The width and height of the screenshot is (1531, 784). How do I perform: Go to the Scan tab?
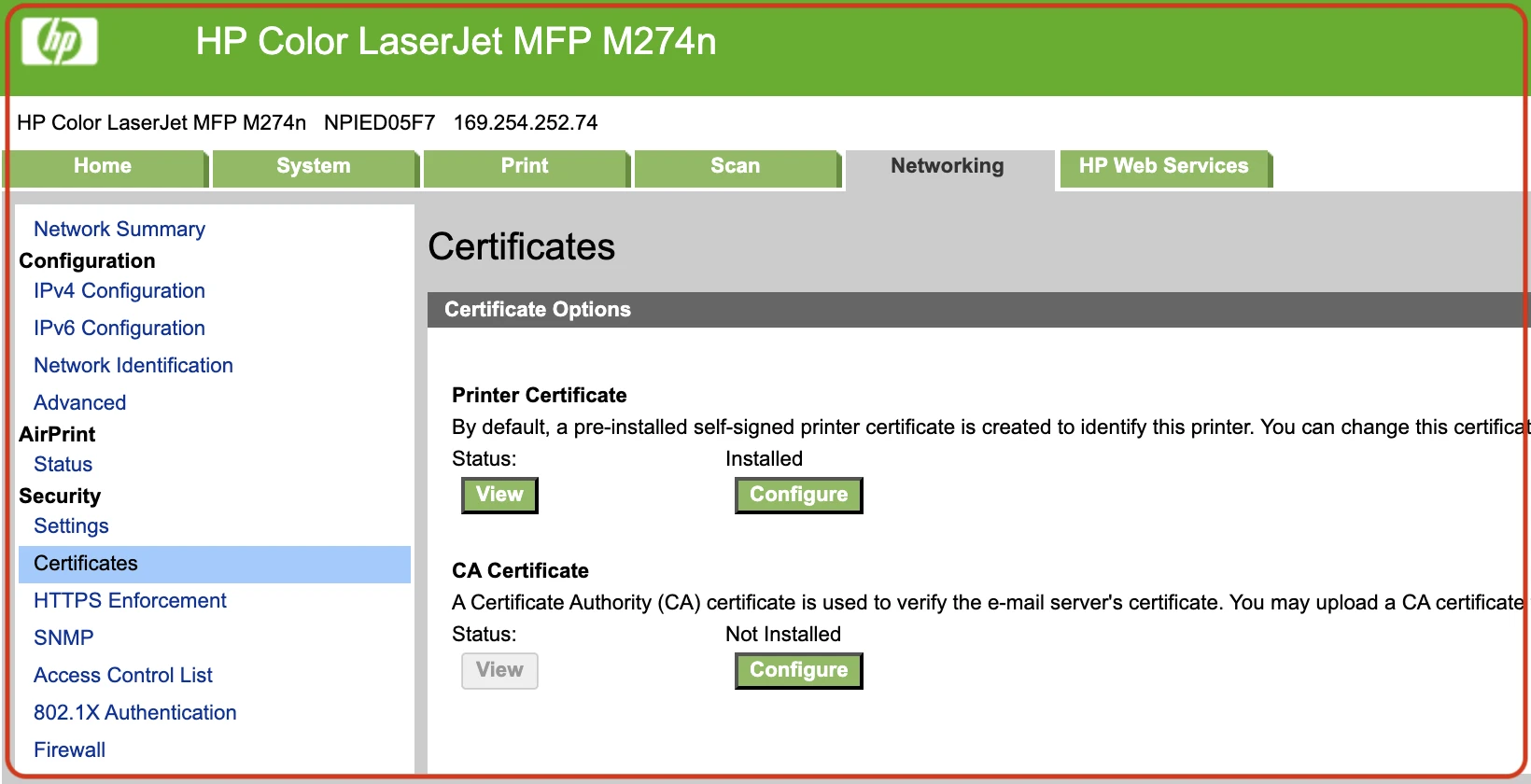737,168
